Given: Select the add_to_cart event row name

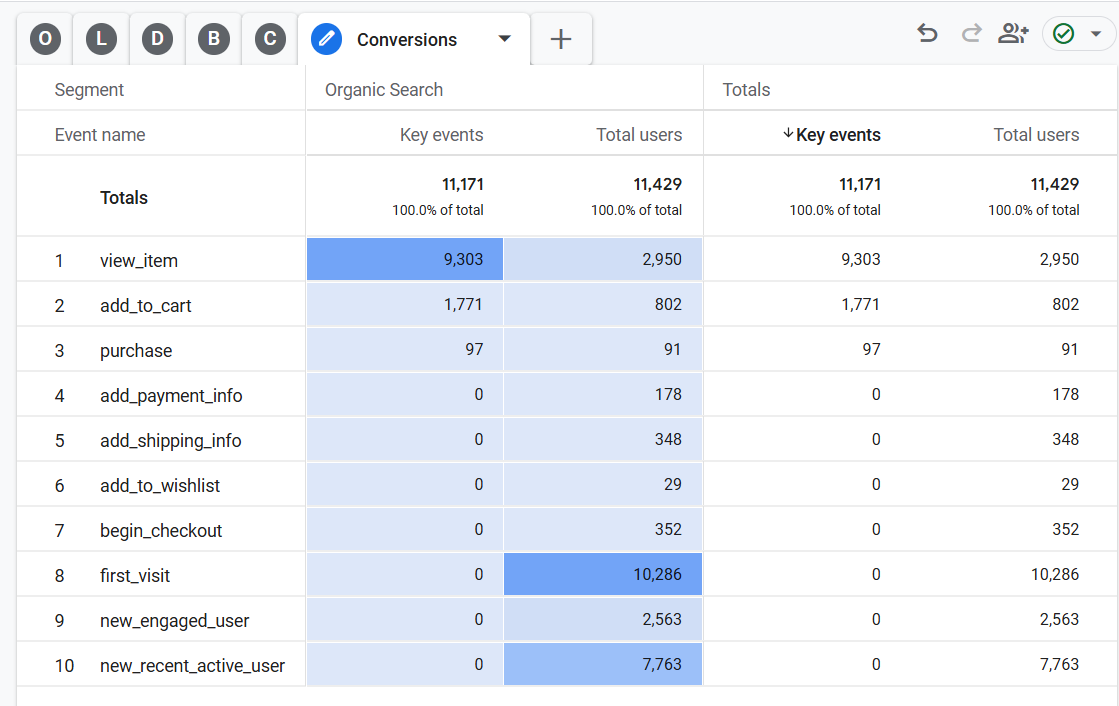Looking at the screenshot, I should [x=146, y=306].
